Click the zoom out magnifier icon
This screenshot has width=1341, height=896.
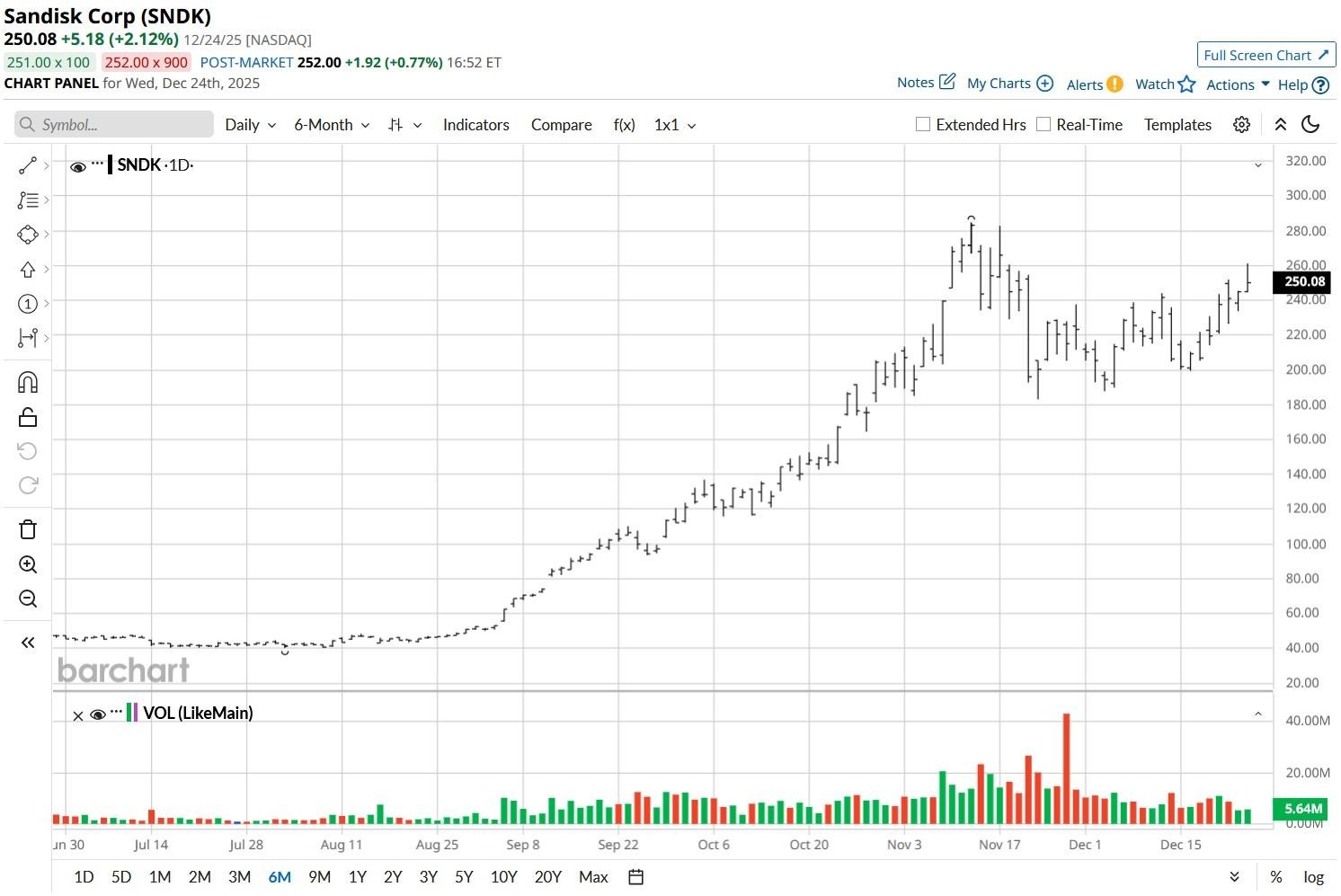(x=28, y=599)
